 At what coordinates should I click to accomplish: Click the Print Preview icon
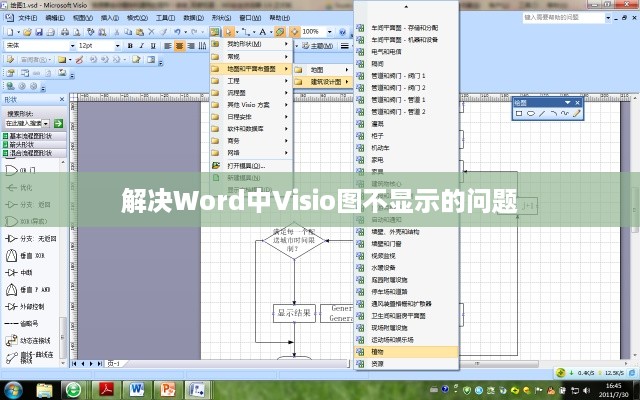click(x=76, y=32)
